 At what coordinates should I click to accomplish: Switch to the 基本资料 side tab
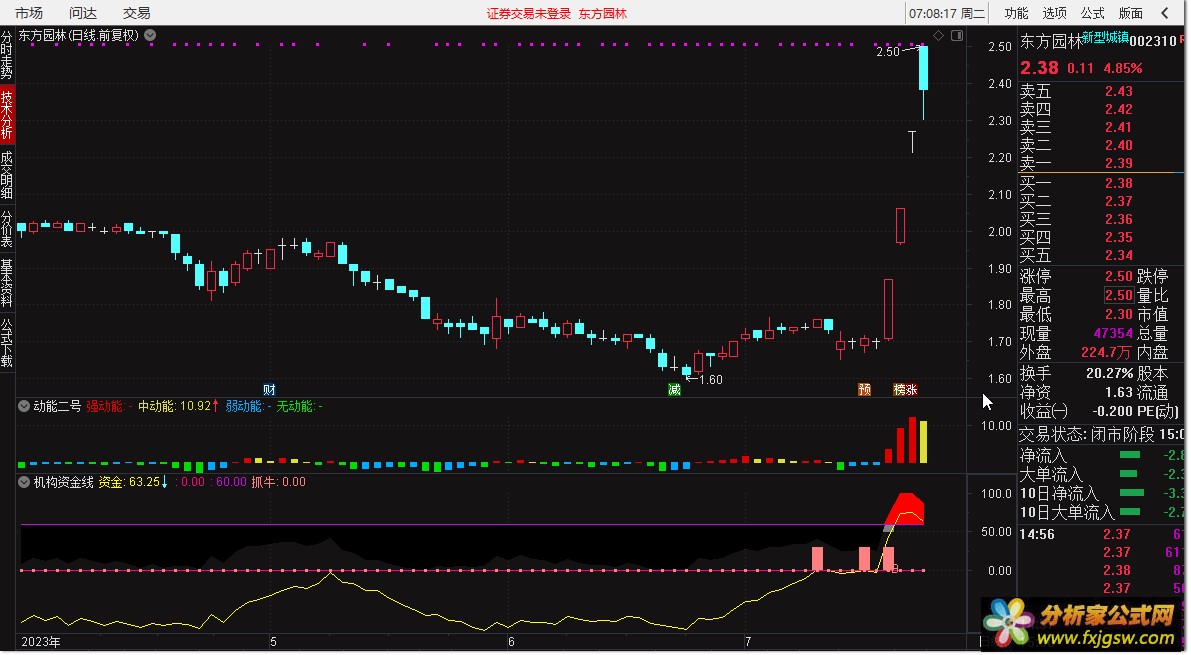[7, 282]
